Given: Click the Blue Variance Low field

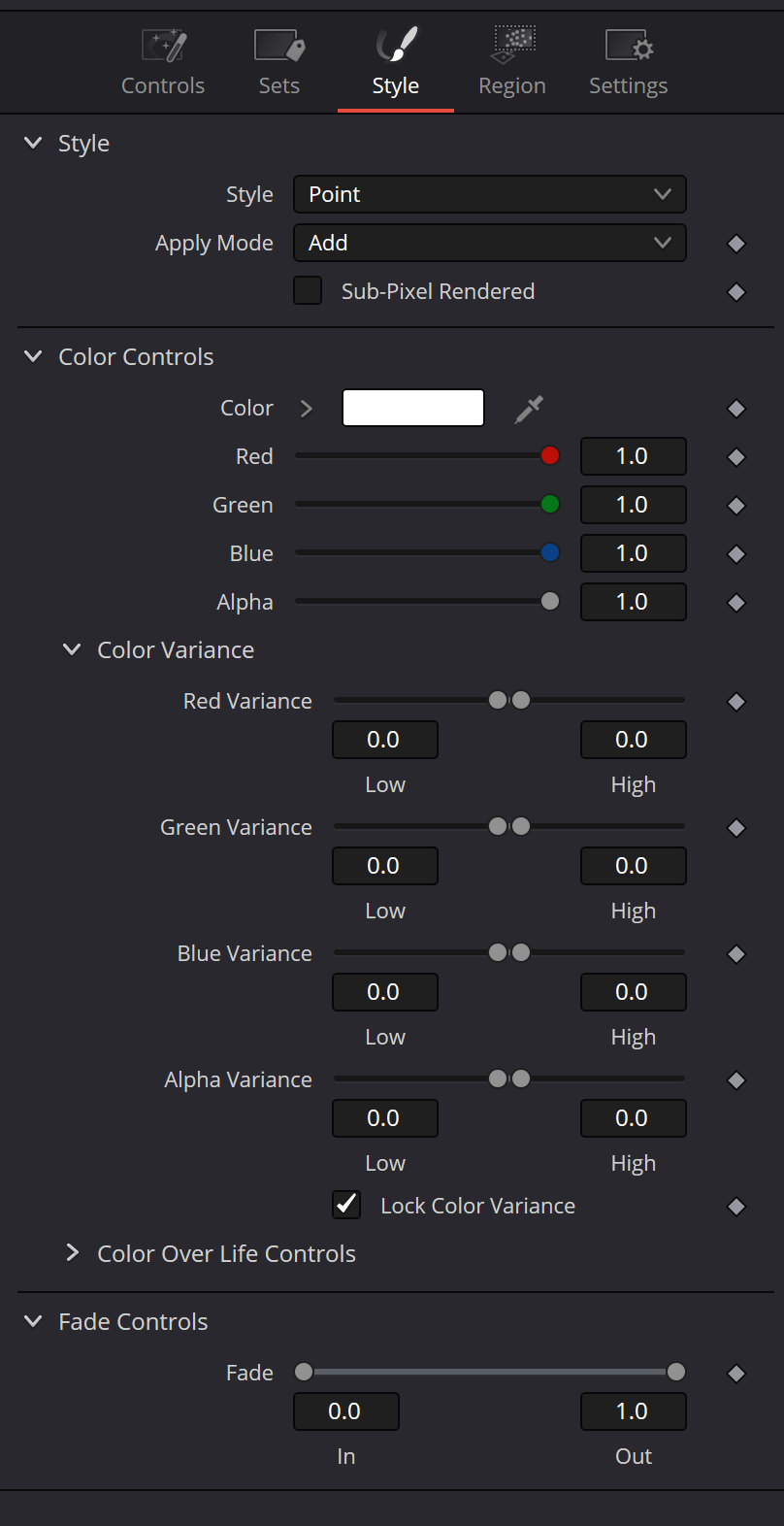Looking at the screenshot, I should [385, 992].
